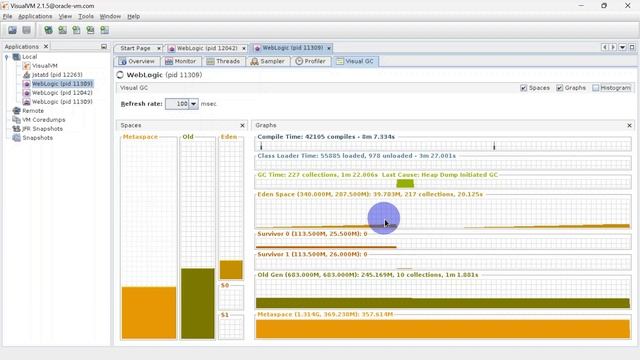The height and width of the screenshot is (360, 640).
Task: Click the Save Snapshot toolbar icon
Action: click(x=27, y=30)
